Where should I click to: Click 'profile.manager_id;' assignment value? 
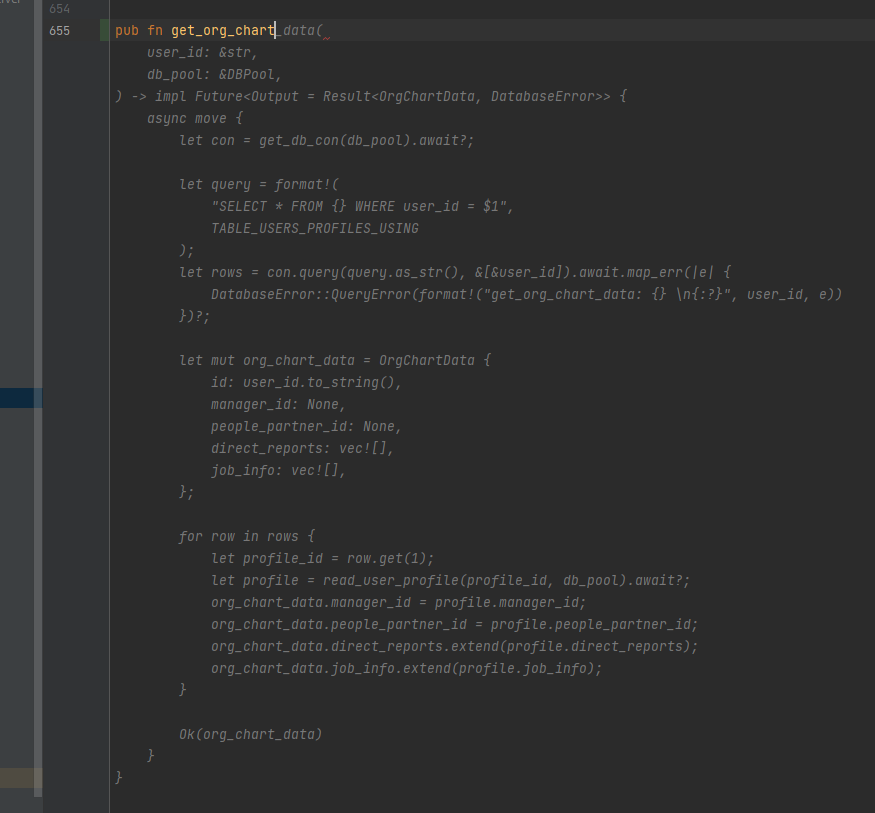click(x=510, y=603)
